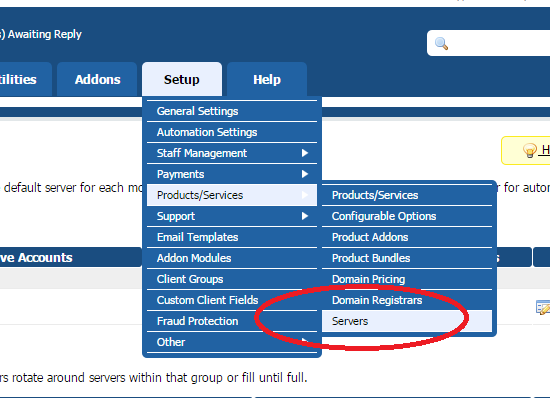
Task: Click the Awaiting Reply link
Action: [x=41, y=34]
